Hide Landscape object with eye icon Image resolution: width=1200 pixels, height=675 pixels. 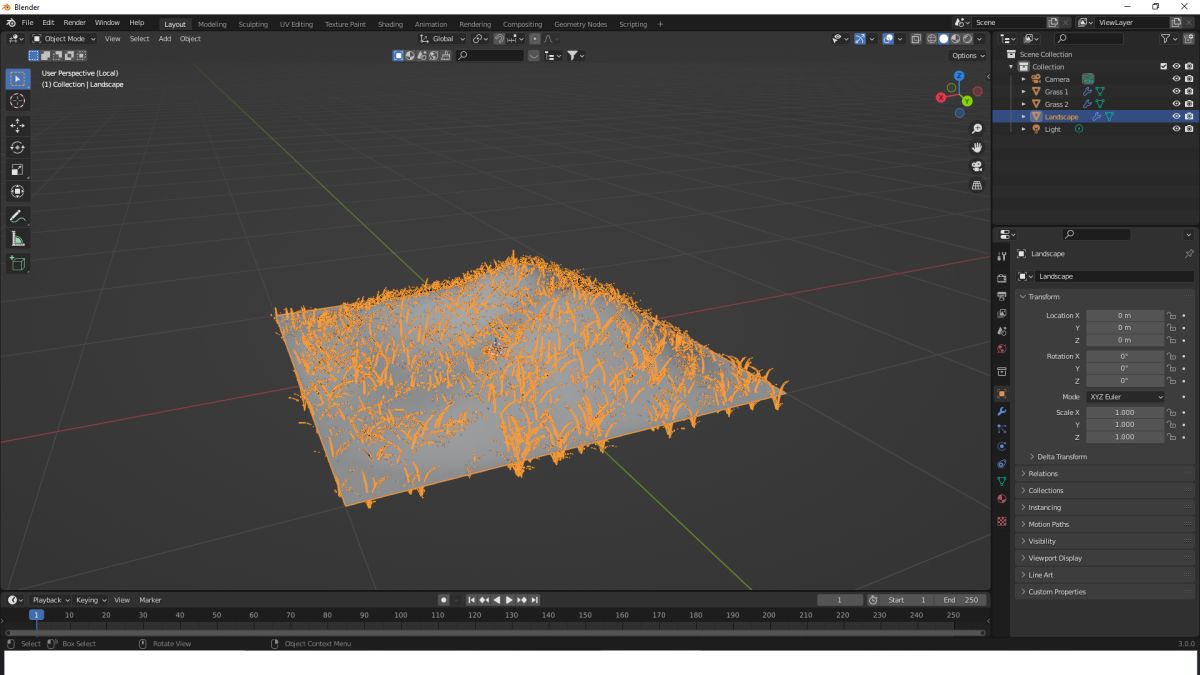[1176, 116]
